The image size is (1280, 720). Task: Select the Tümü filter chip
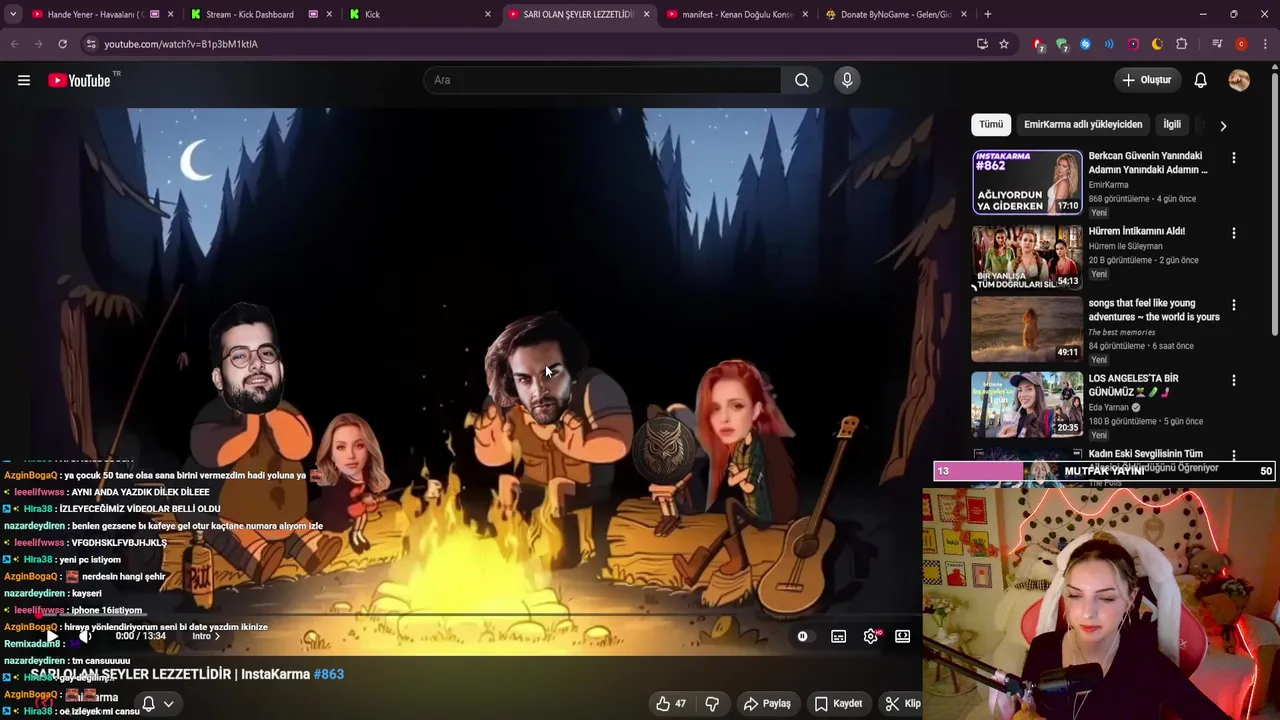[x=991, y=124]
